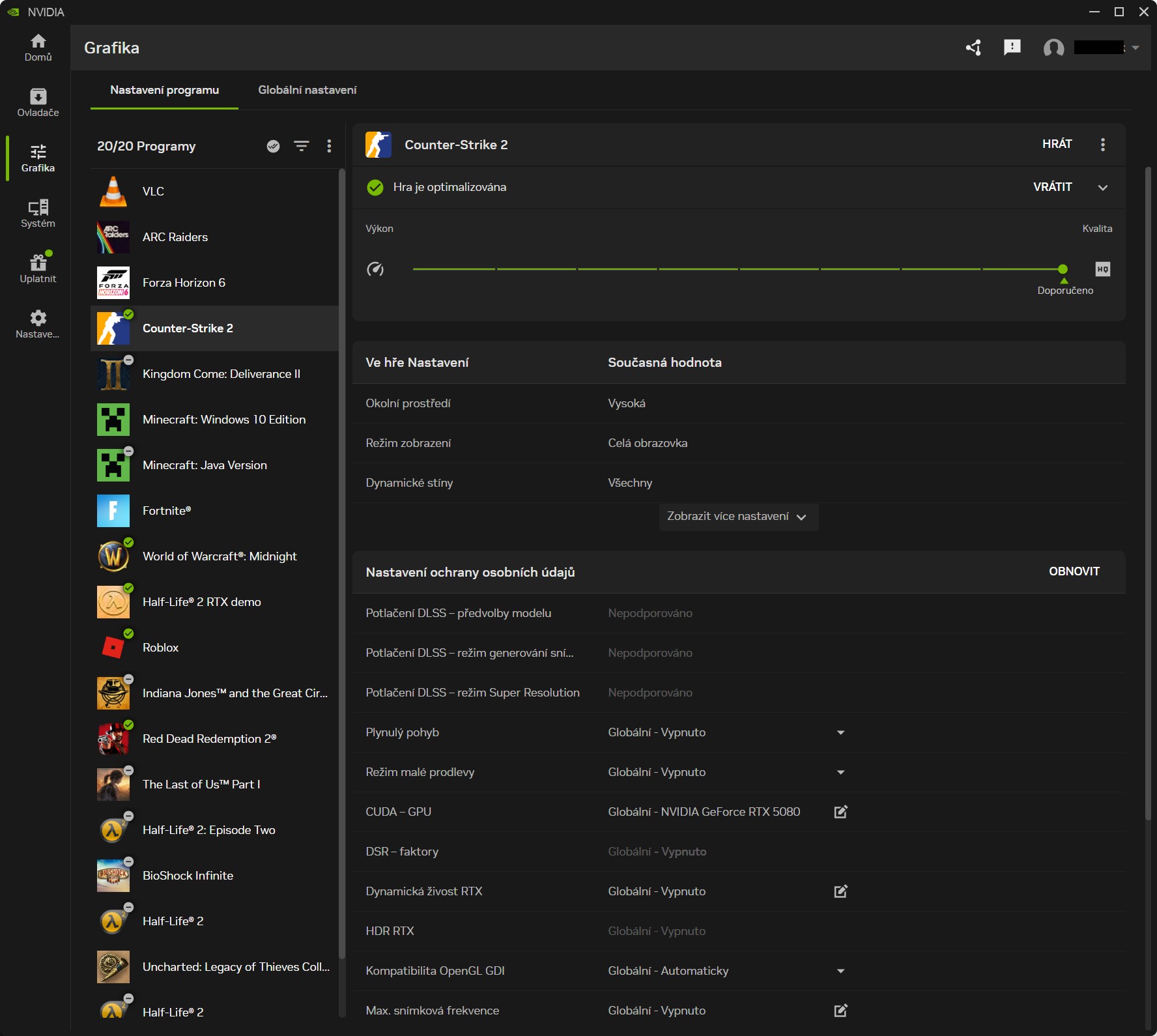Select Red Dead Redemption 2 program
The height and width of the screenshot is (1036, 1157).
(214, 739)
